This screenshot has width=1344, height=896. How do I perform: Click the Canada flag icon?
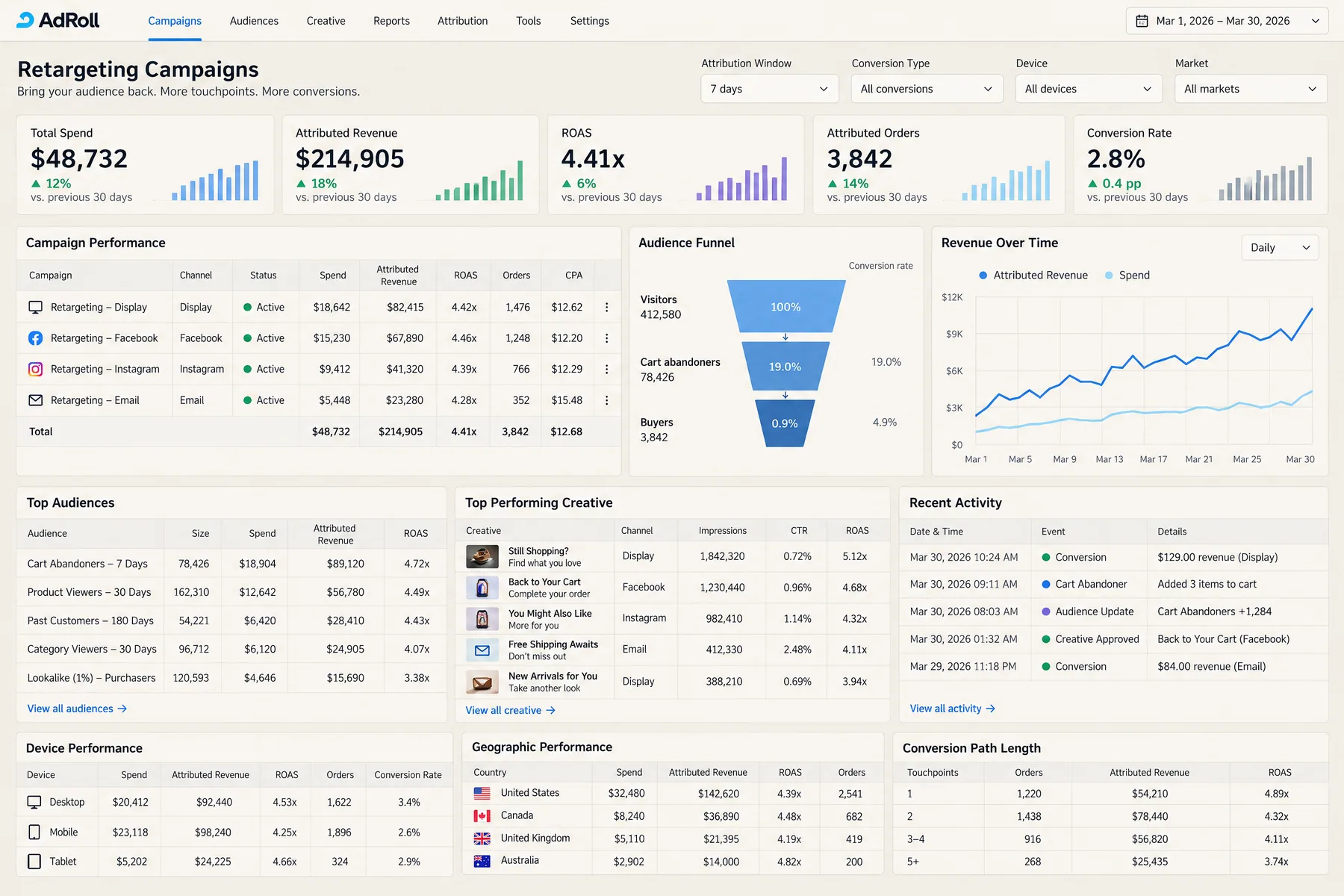[482, 816]
